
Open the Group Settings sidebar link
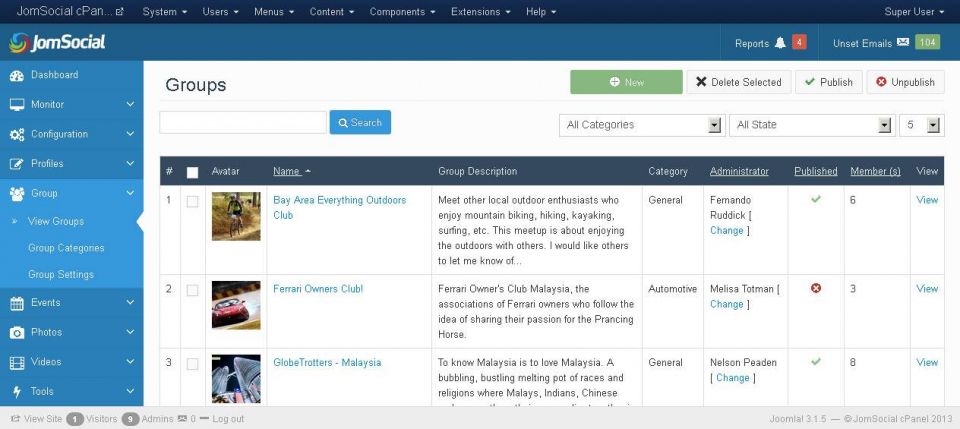click(61, 275)
